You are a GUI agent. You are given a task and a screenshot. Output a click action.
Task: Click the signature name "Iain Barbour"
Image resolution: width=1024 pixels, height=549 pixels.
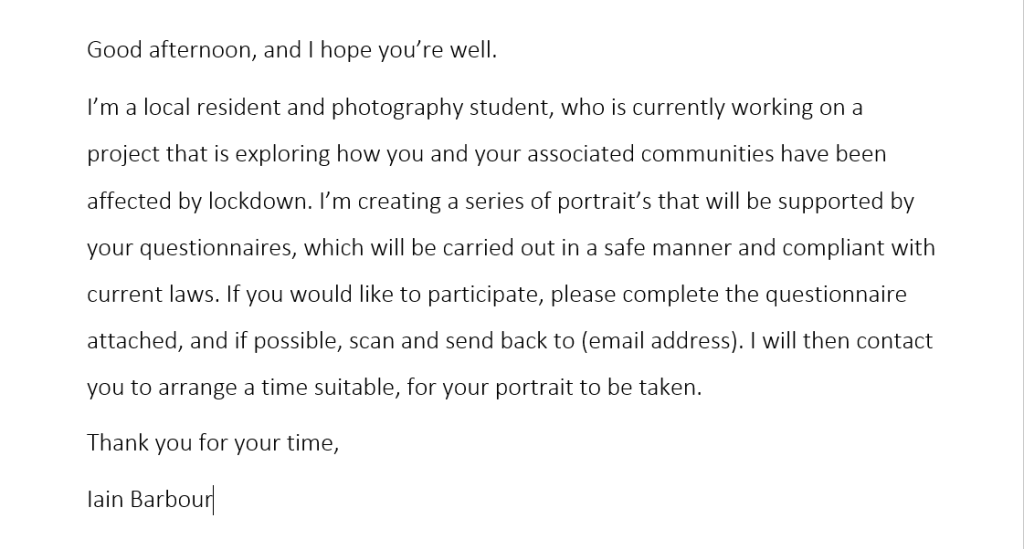point(150,500)
